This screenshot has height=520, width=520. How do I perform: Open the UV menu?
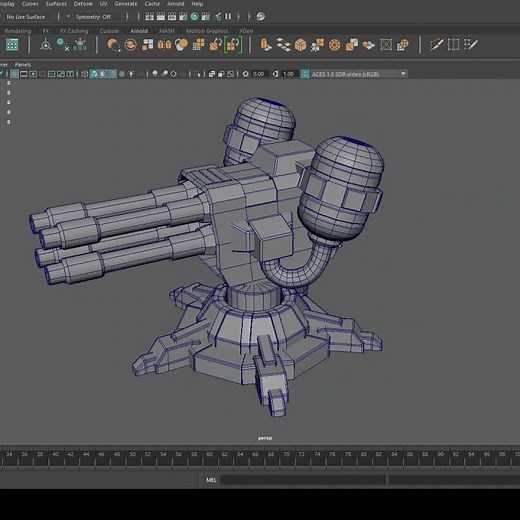[x=103, y=4]
